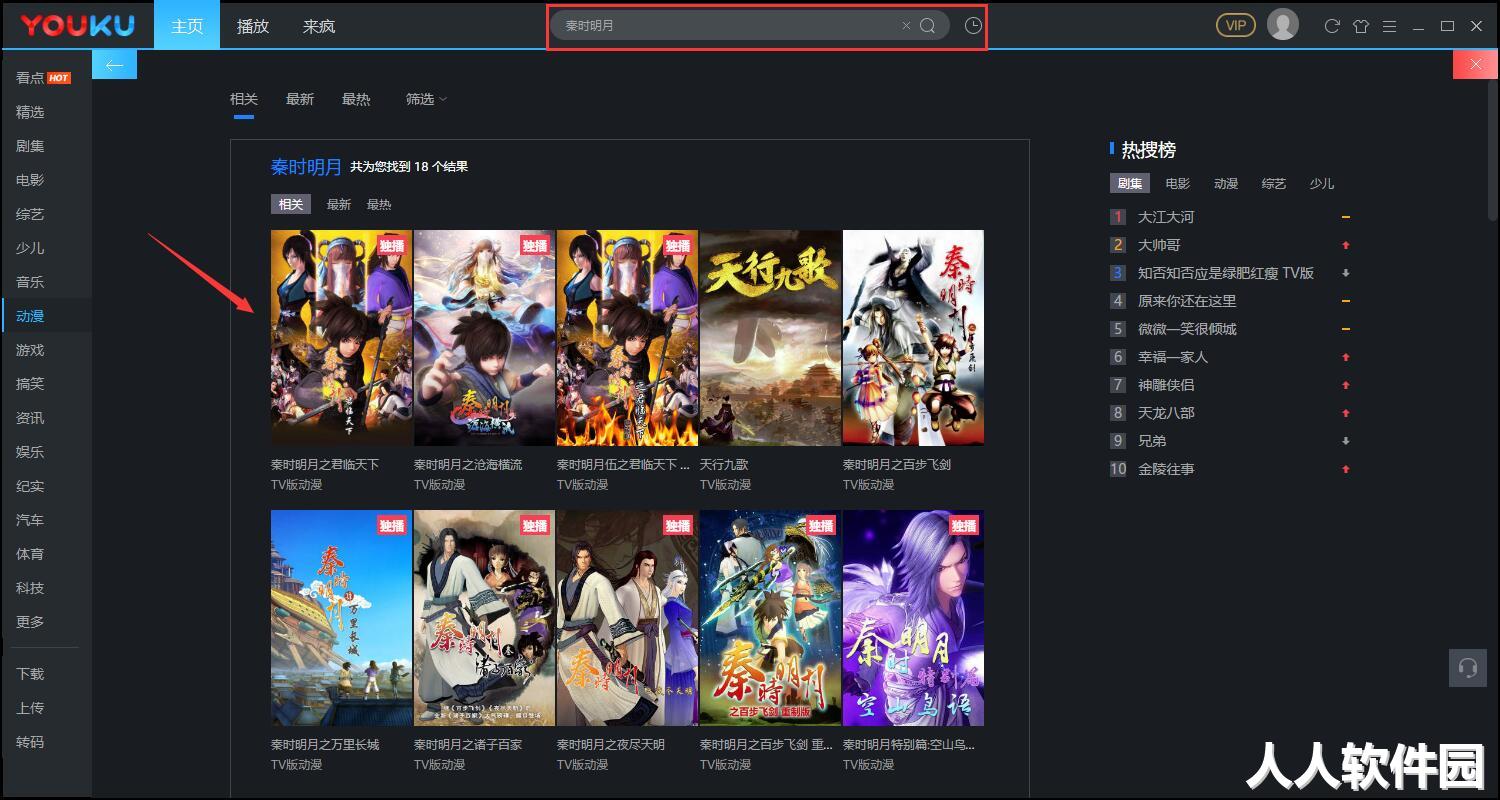Open 科技 in sidebar

(30, 588)
